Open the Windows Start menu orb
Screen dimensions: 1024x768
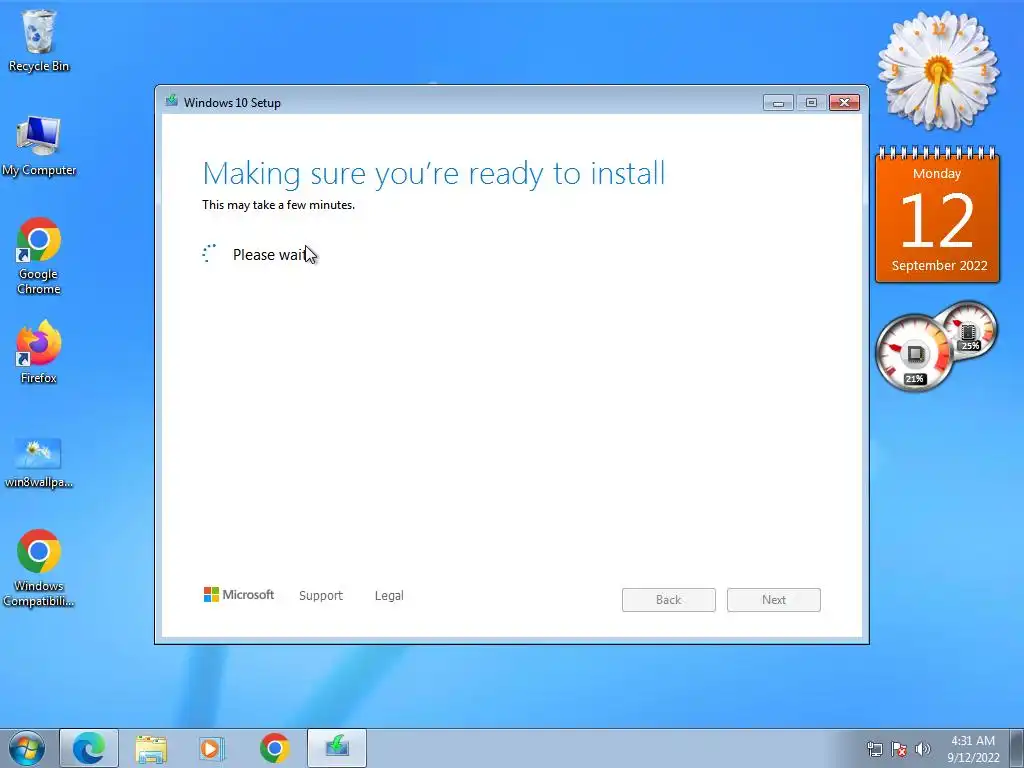[x=27, y=748]
